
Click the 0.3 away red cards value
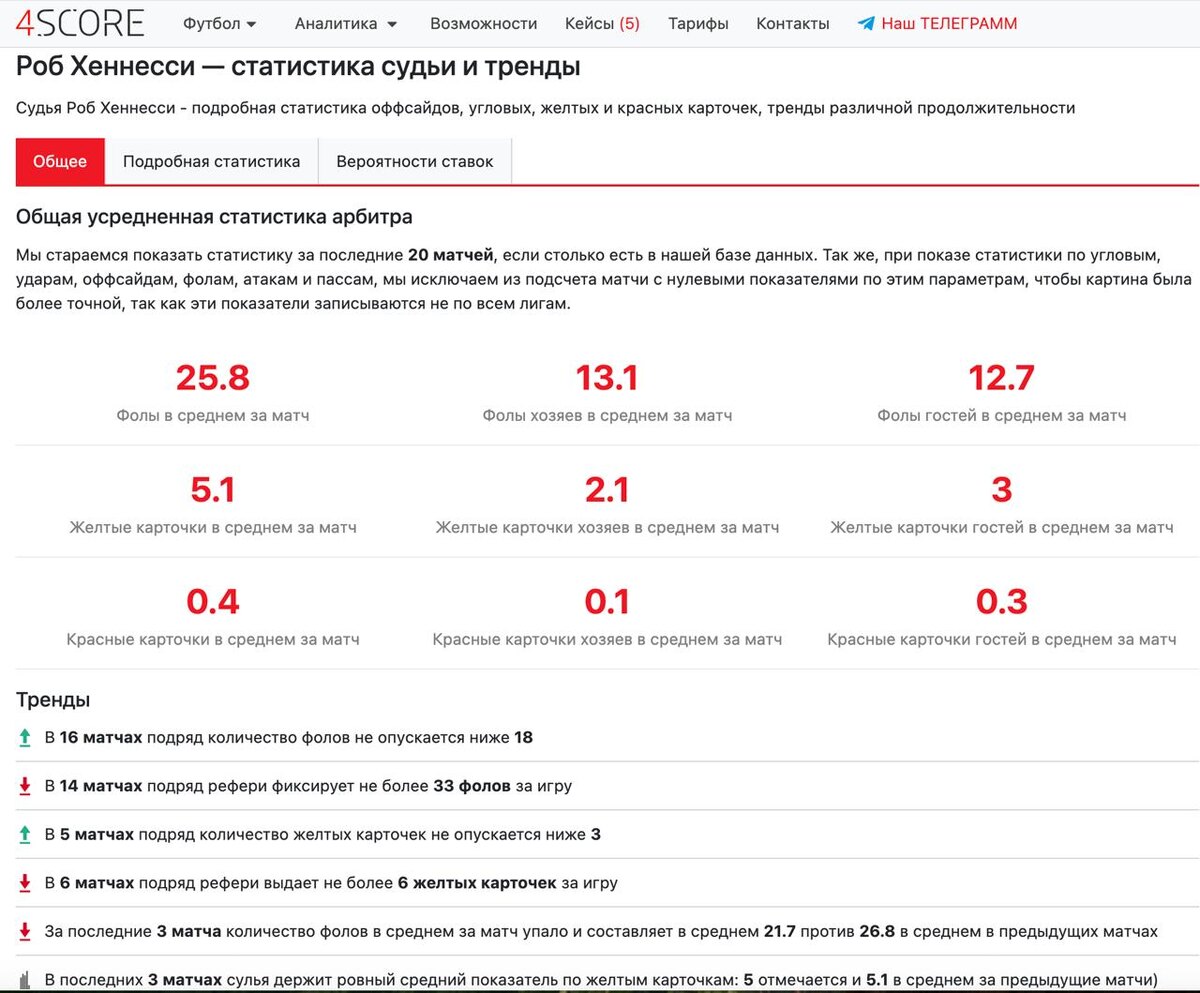pos(1001,602)
